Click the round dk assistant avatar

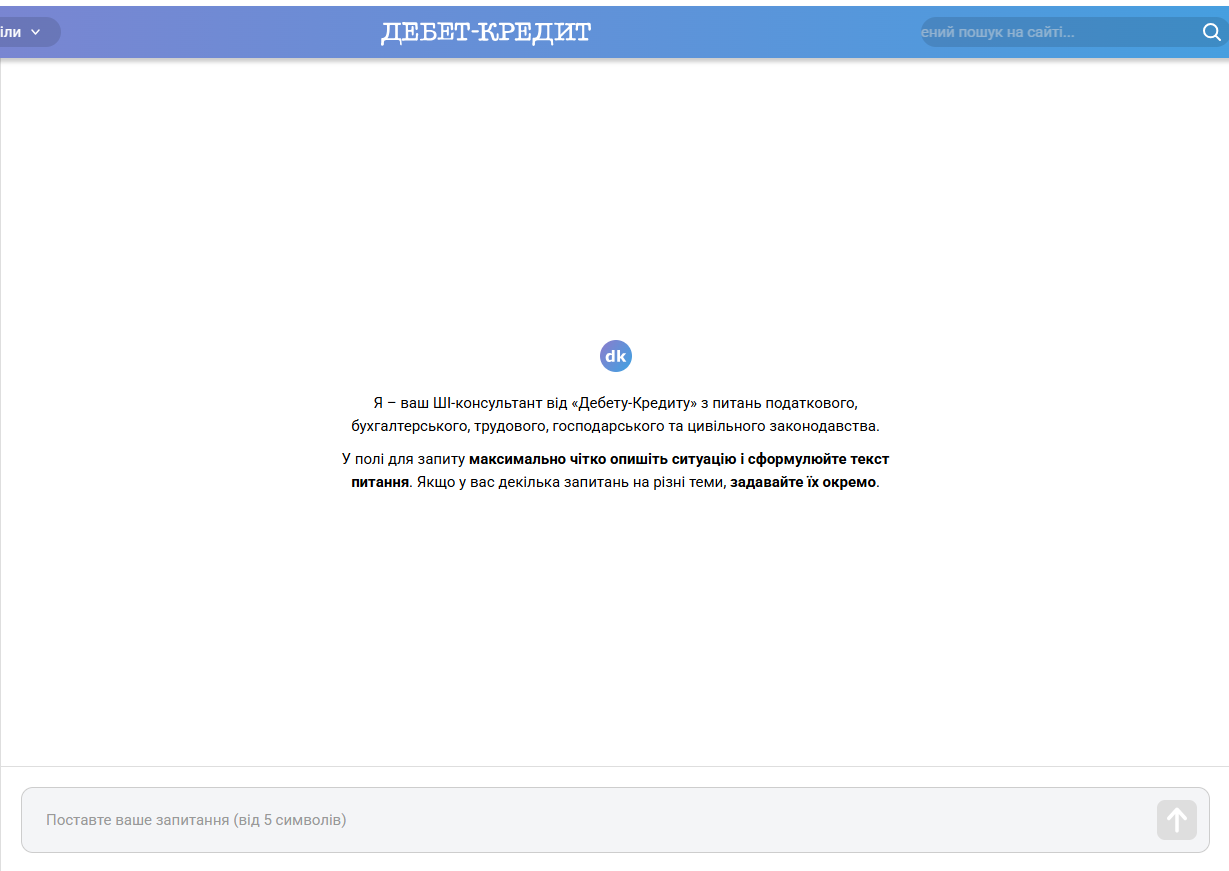coord(615,356)
